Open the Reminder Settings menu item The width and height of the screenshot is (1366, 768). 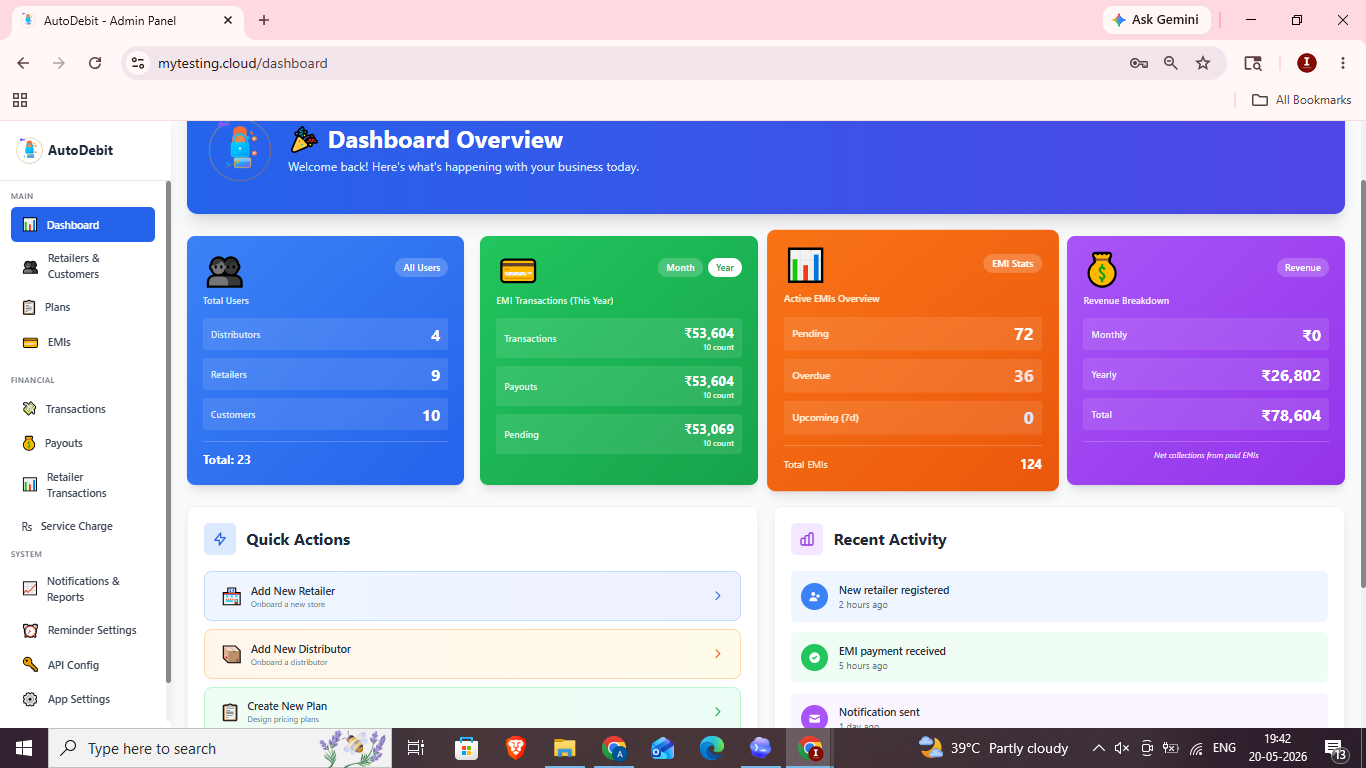coord(83,630)
